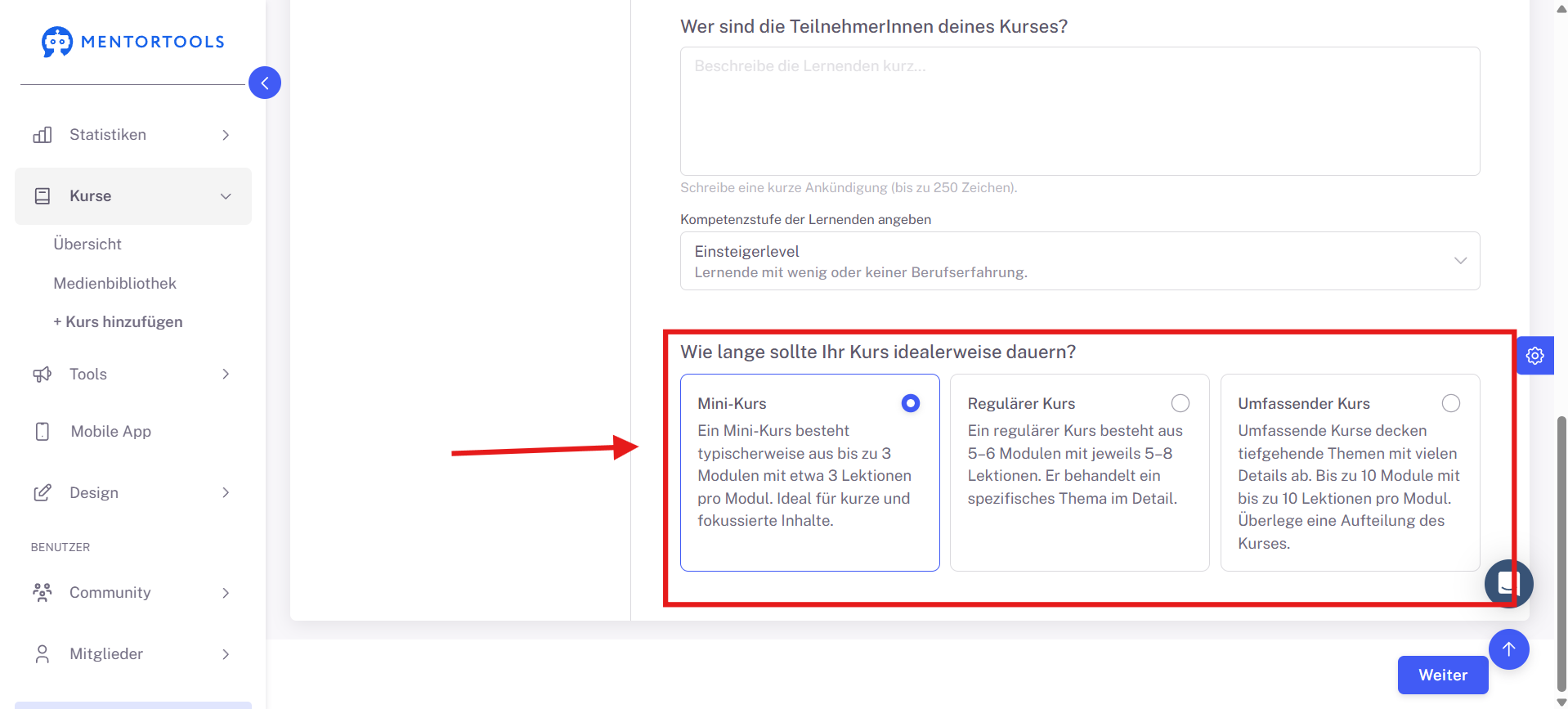Select the Regulärer Kurs radio option
Image resolution: width=1568 pixels, height=709 pixels.
[x=1180, y=403]
